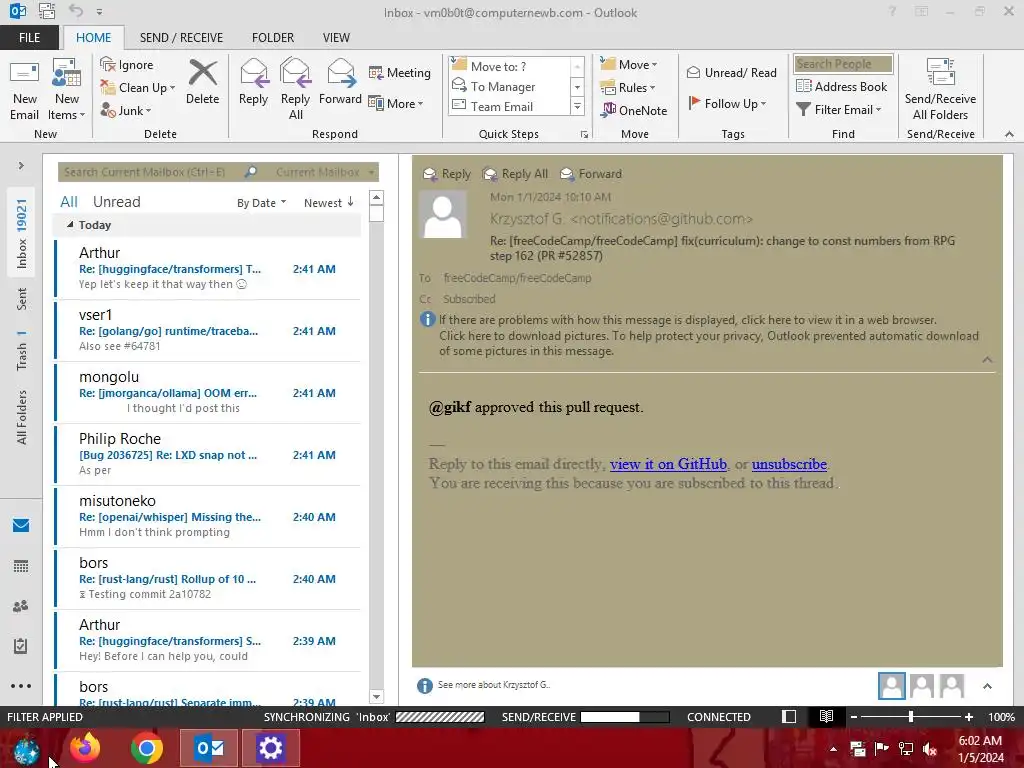
Task: Delete the selected message
Action: (x=202, y=82)
